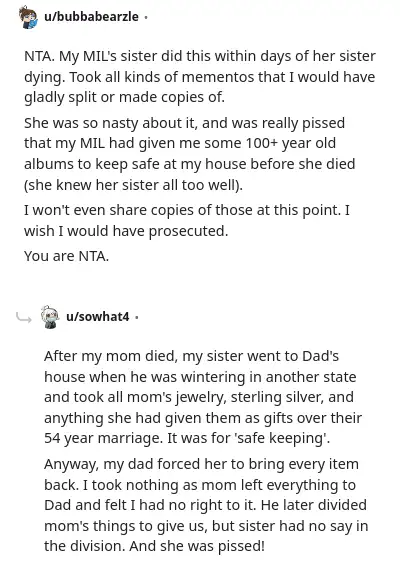The width and height of the screenshot is (400, 582).
Task: Click the dot separator after u/bubbabearzle
Action: [146, 17]
